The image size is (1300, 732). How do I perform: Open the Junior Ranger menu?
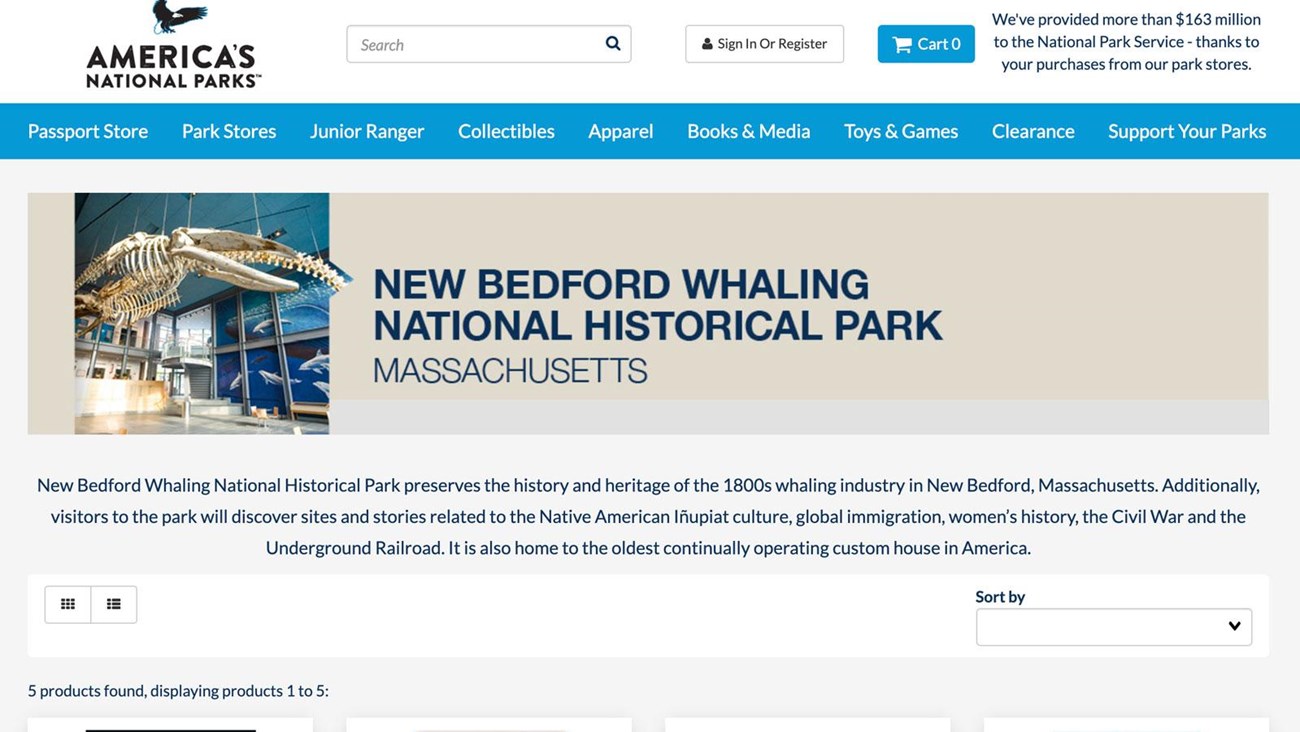(x=367, y=131)
